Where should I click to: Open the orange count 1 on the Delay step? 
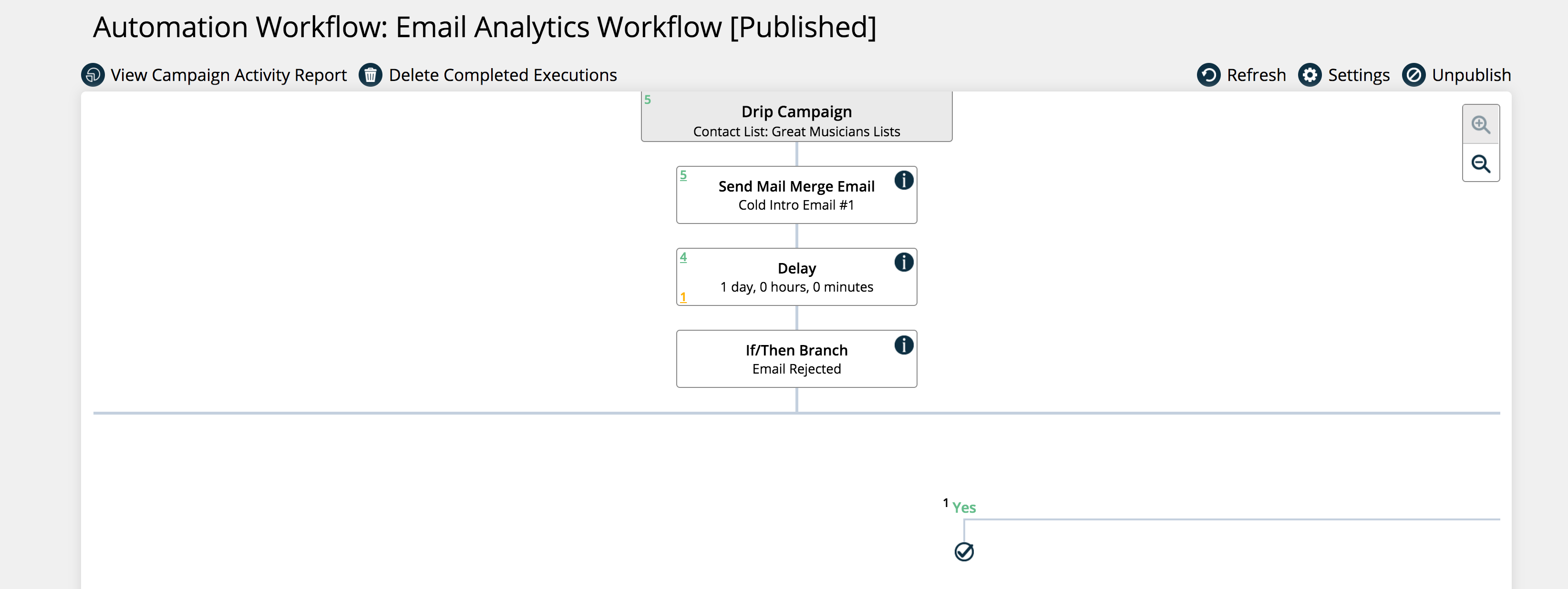[x=683, y=297]
